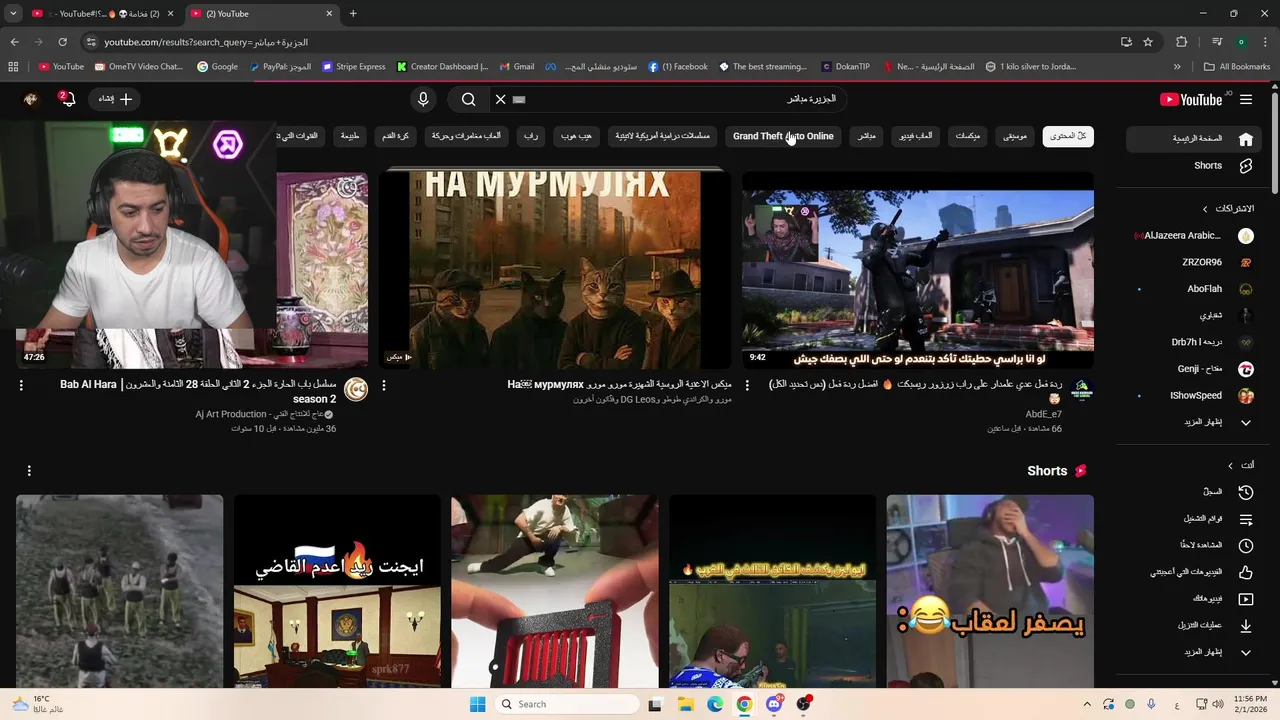
Task: Select the Grand Theft Auto Online chip
Action: point(783,136)
